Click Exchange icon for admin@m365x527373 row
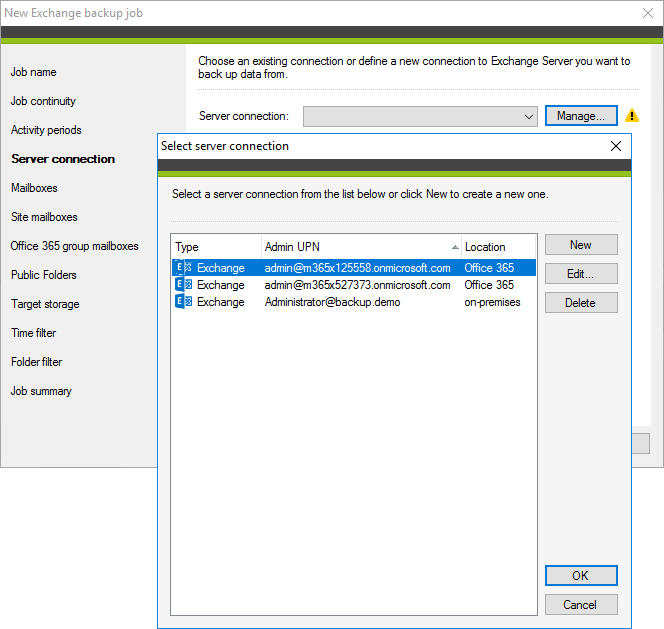The width and height of the screenshot is (664, 629). click(183, 285)
